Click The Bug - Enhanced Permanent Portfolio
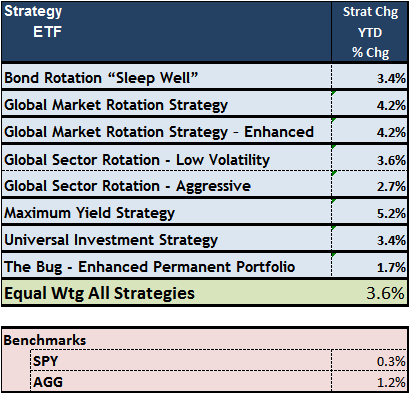 167,266
